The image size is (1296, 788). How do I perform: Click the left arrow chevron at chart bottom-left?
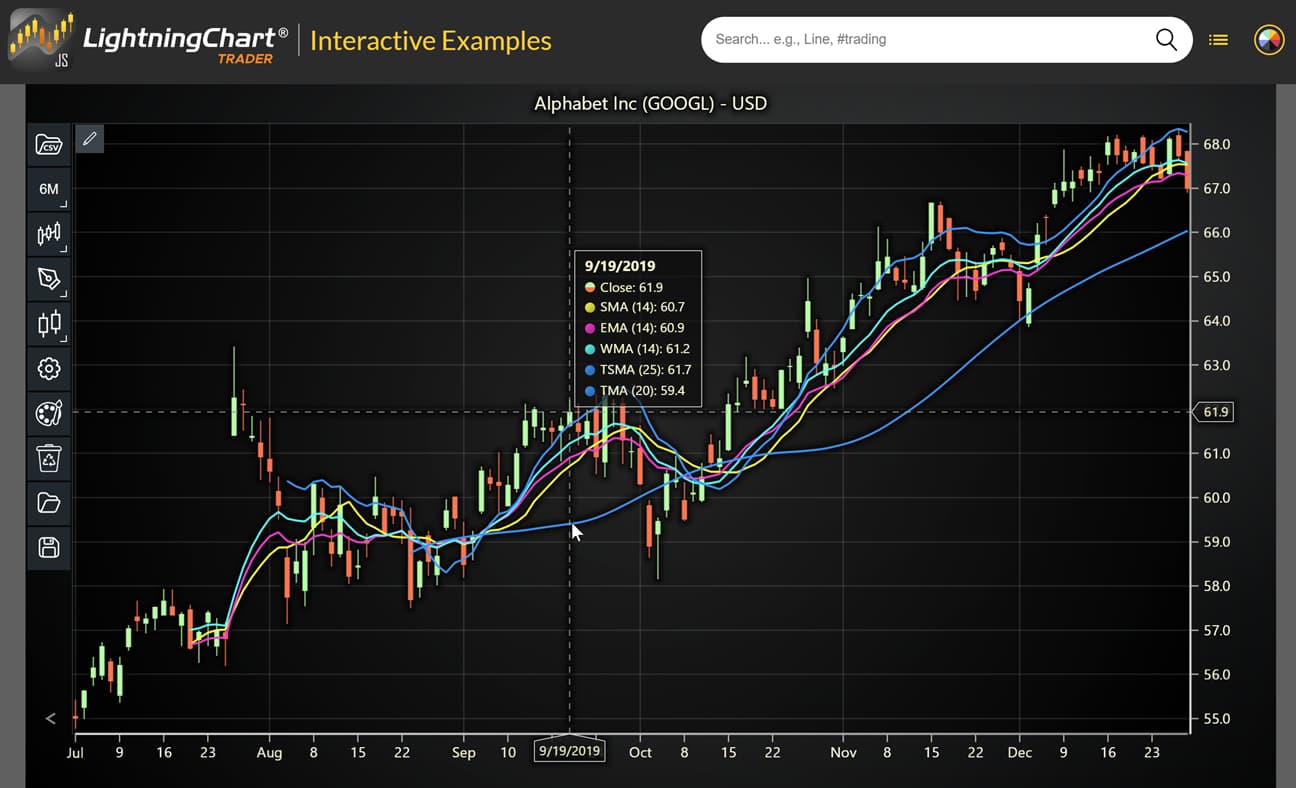pyautogui.click(x=50, y=718)
